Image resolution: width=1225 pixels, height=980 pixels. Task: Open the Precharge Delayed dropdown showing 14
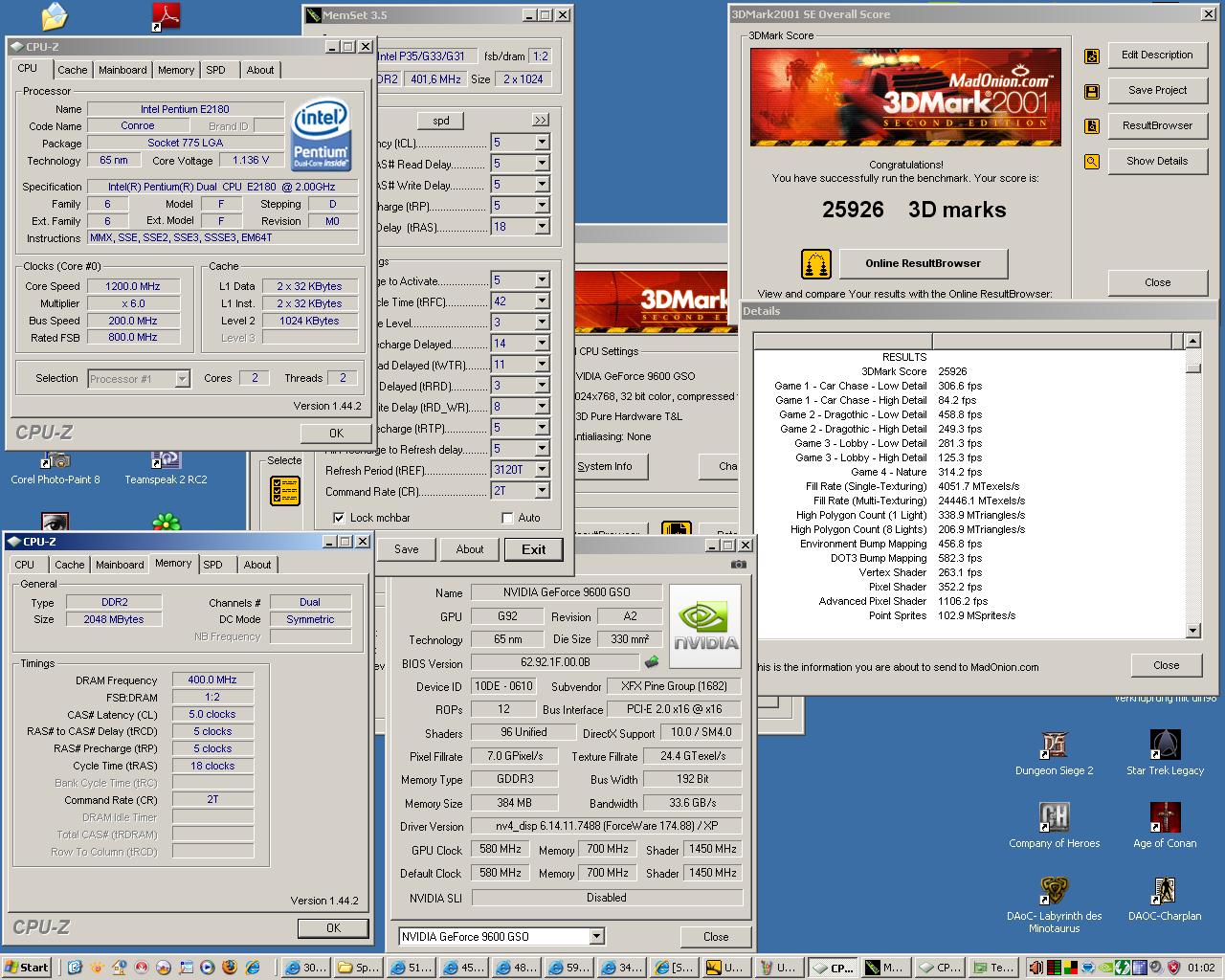542,344
